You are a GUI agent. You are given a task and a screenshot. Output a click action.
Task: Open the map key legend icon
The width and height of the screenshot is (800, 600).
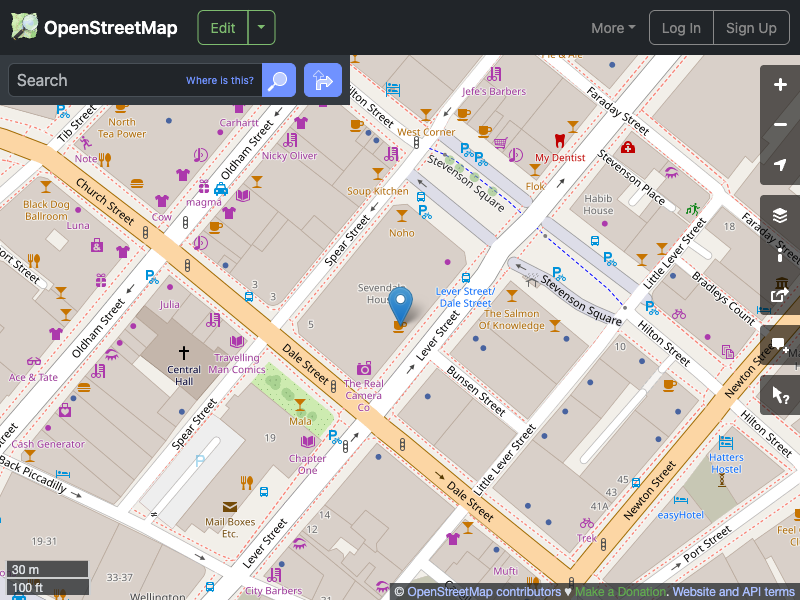tap(780, 254)
